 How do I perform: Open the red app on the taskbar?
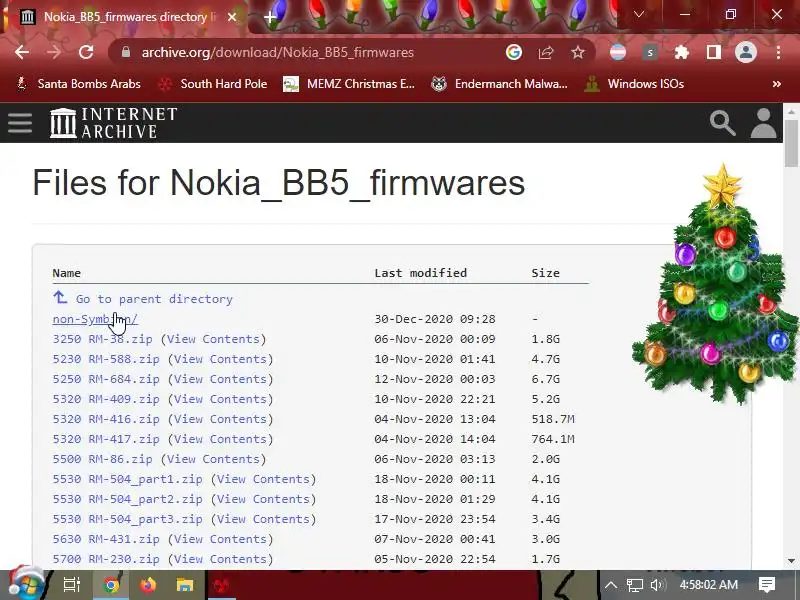(221, 585)
